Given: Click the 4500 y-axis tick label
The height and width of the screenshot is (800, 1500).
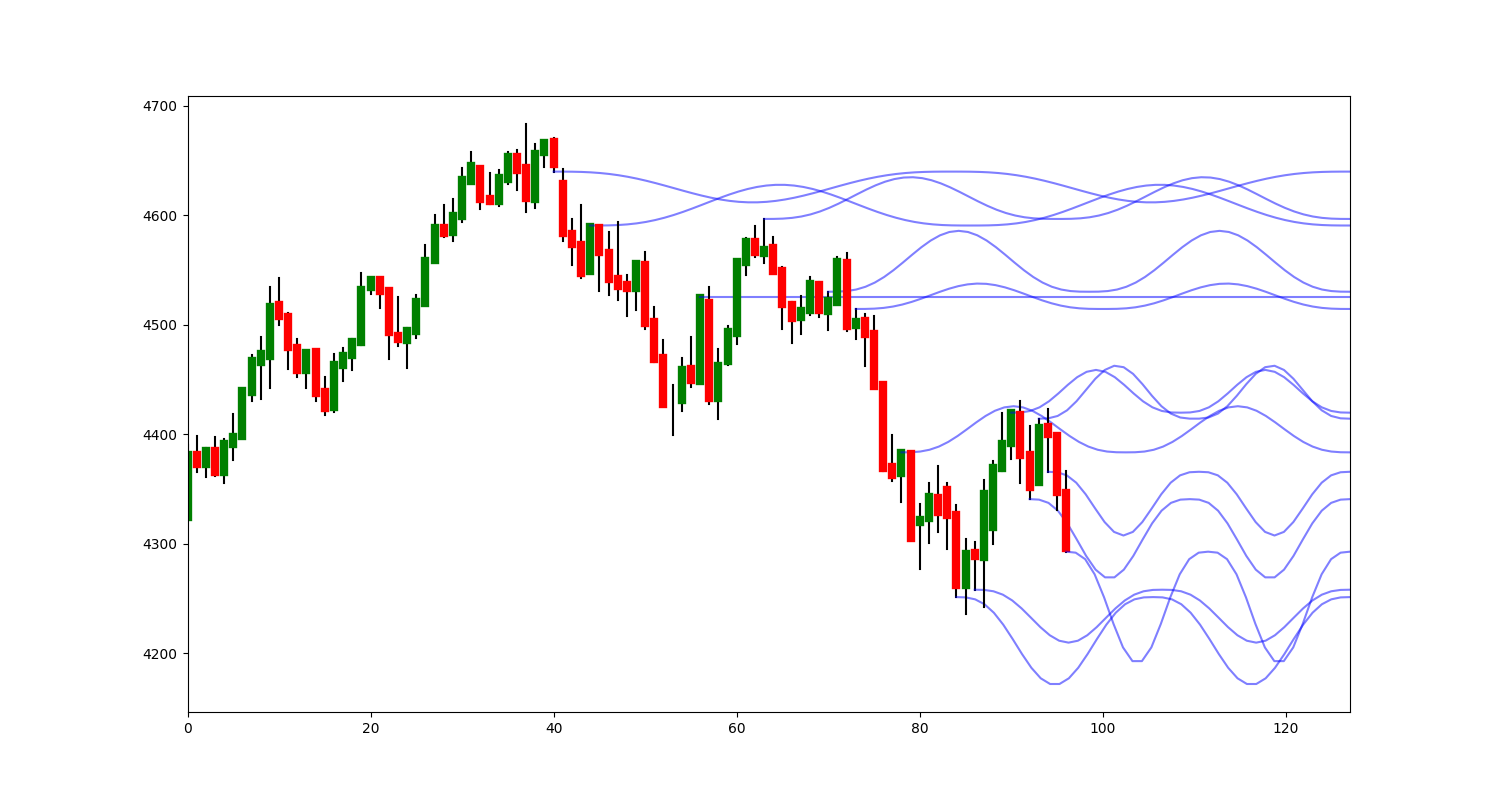Looking at the screenshot, I should (x=161, y=325).
